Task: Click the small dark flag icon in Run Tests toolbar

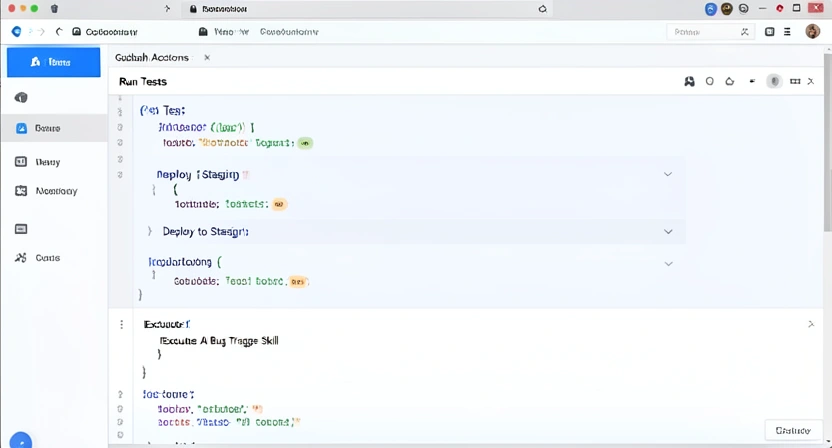Action: [x=752, y=81]
